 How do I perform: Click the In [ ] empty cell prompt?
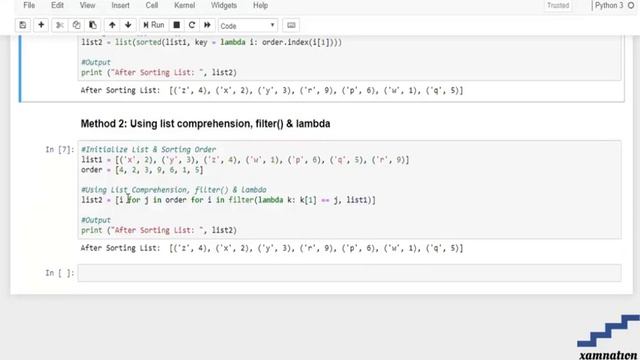pyautogui.click(x=60, y=273)
